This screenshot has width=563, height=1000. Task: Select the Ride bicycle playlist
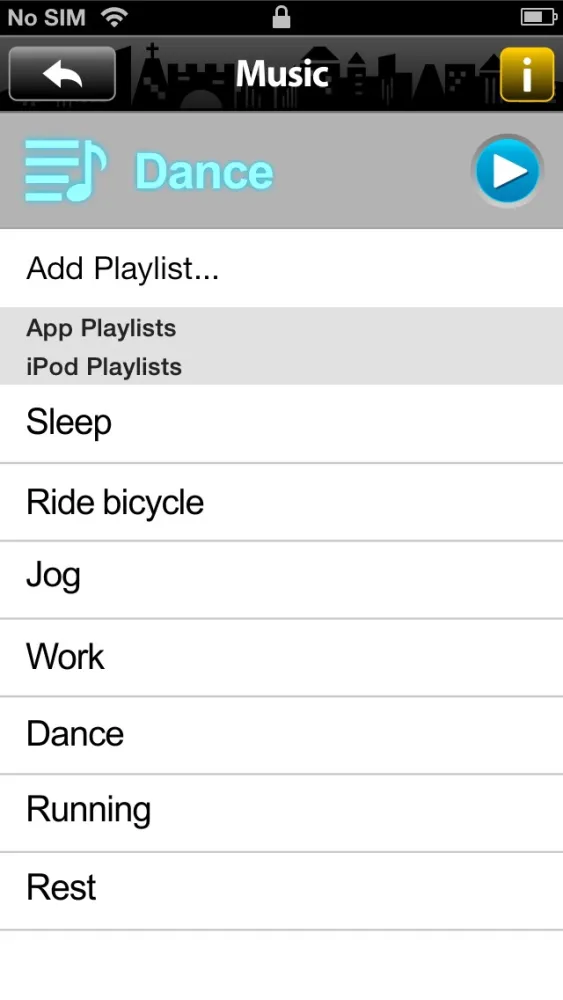pyautogui.click(x=281, y=502)
